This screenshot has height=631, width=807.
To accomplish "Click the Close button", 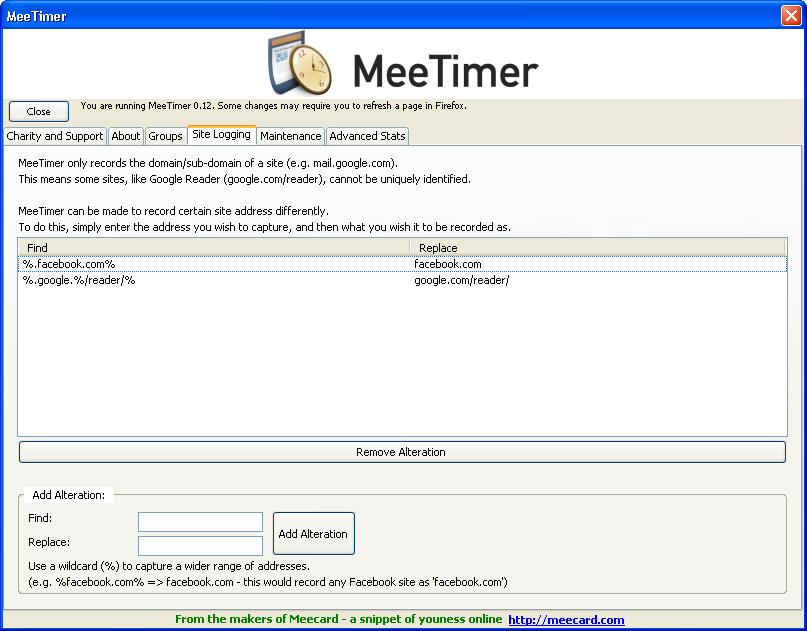I will pos(39,111).
